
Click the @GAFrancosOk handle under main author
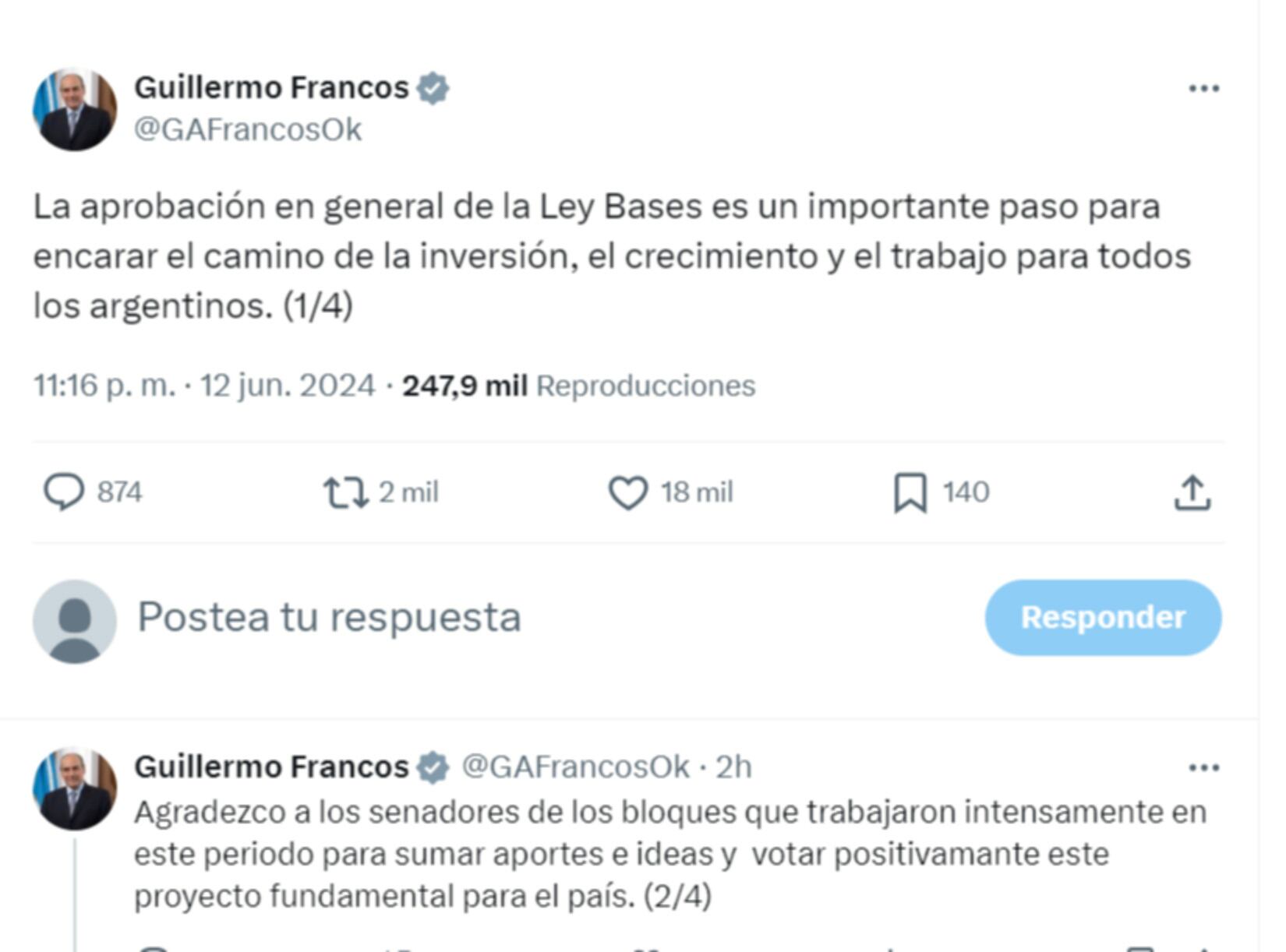pos(248,130)
